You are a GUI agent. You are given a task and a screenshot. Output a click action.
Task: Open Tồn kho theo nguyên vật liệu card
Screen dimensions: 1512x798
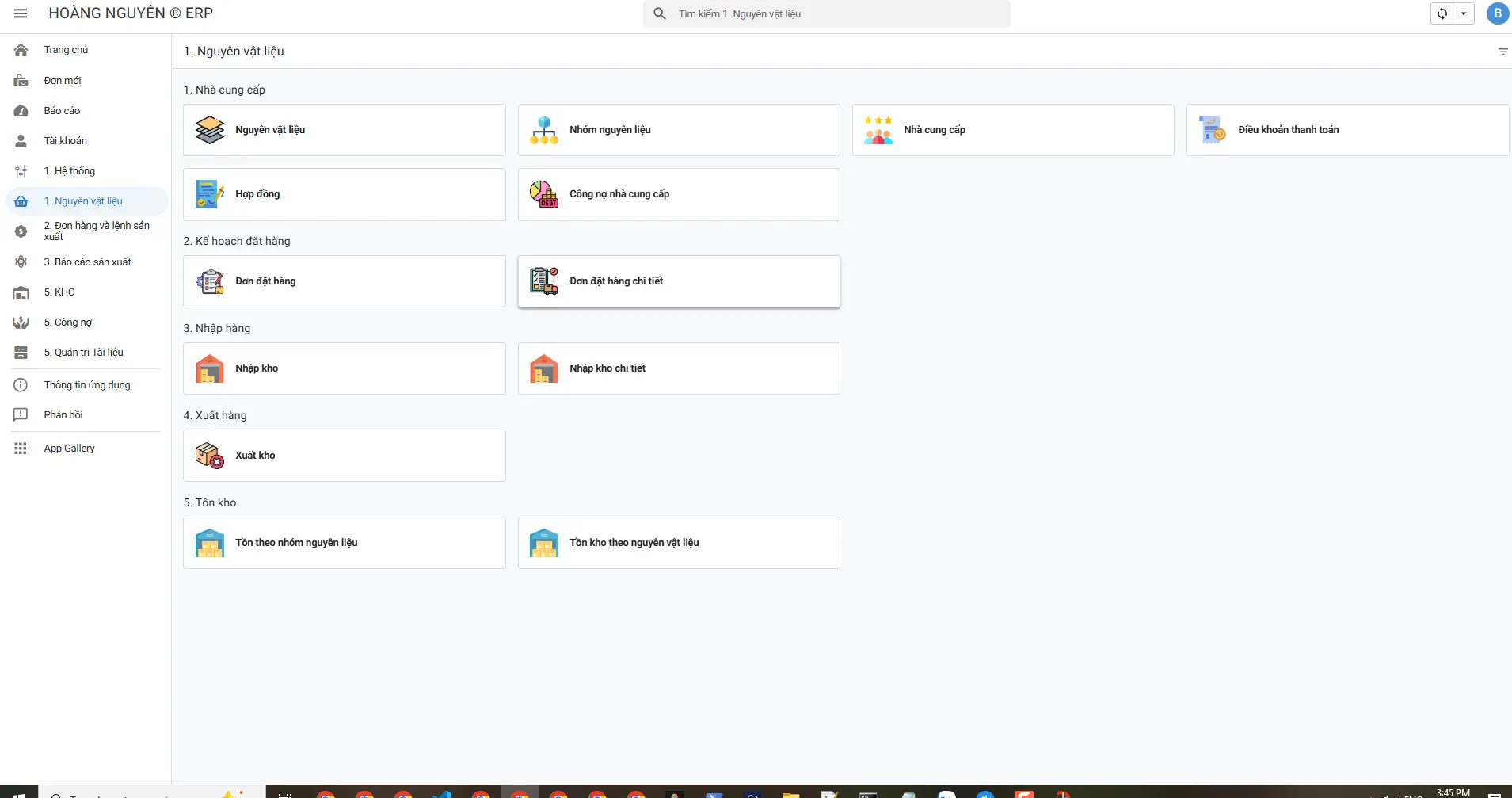[x=679, y=543]
